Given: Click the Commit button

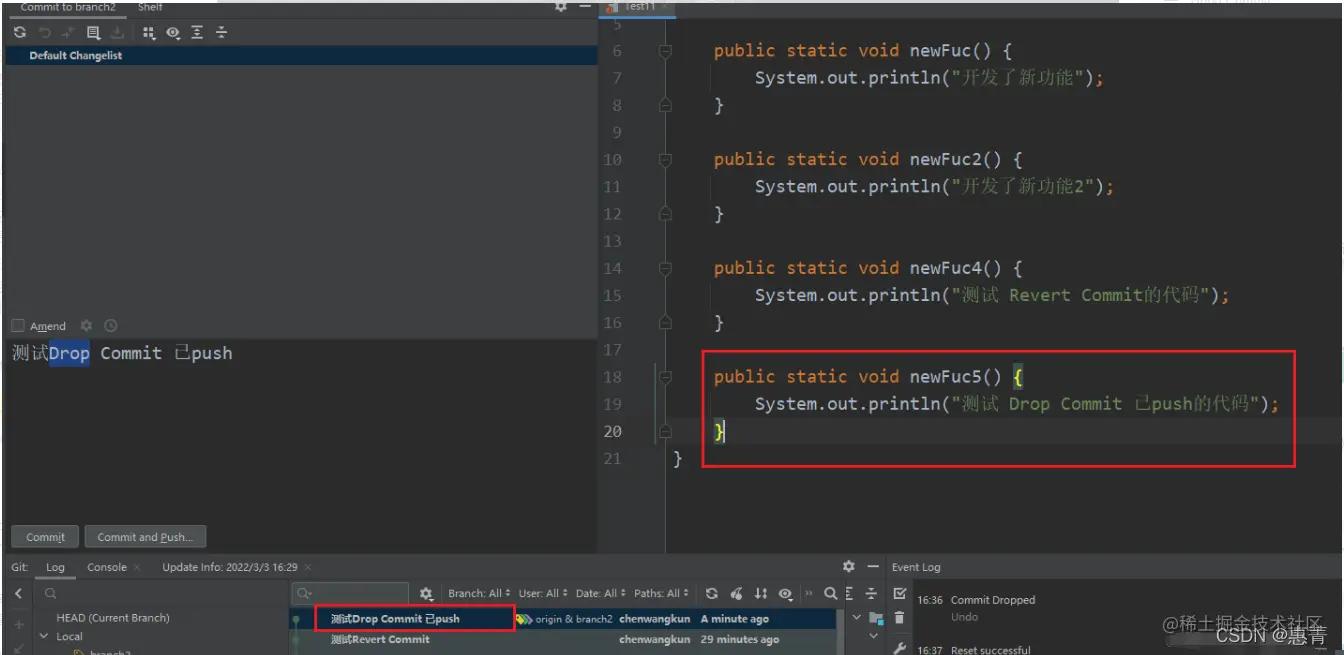Looking at the screenshot, I should point(45,537).
